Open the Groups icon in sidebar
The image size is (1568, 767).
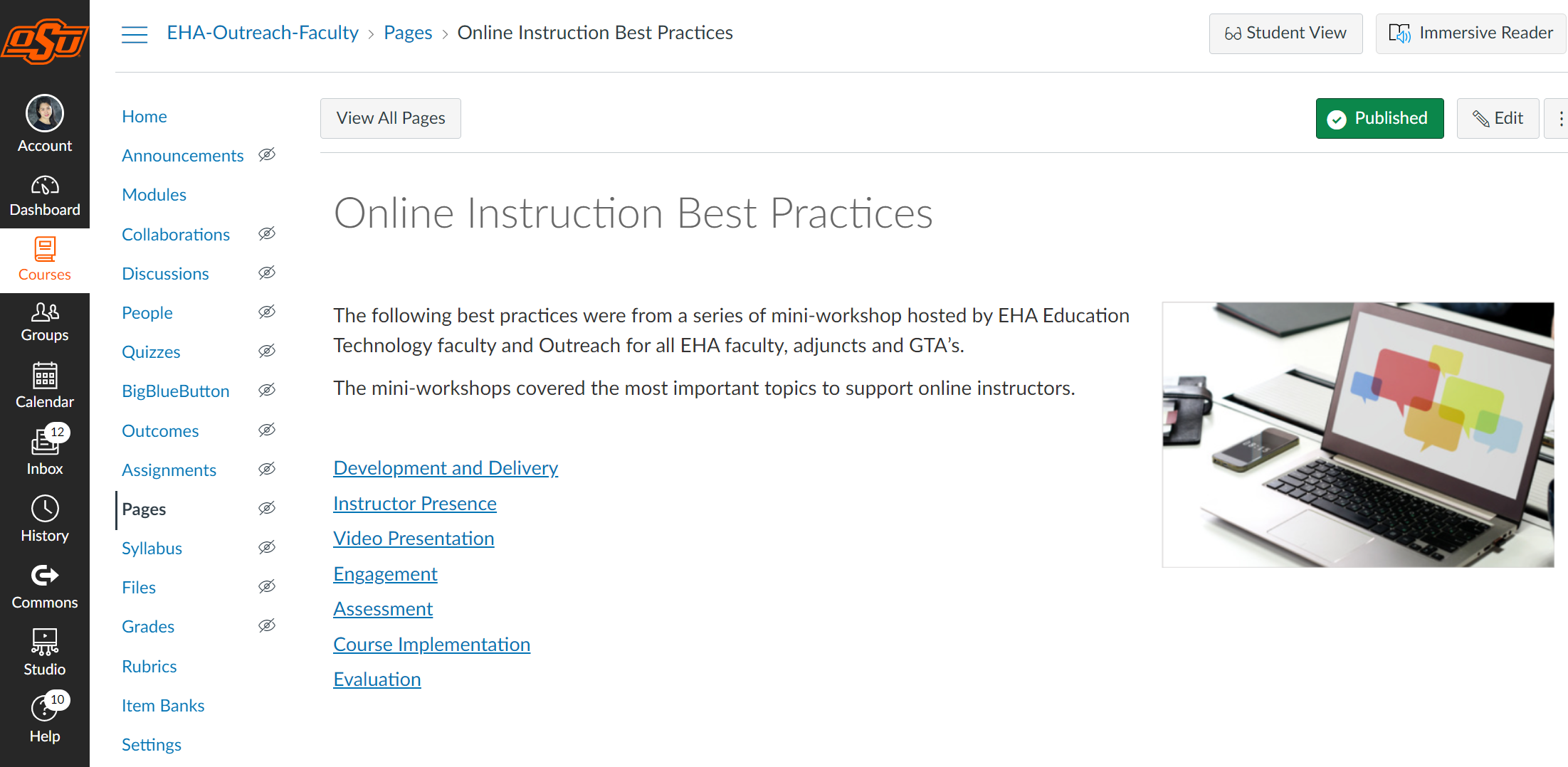point(45,312)
